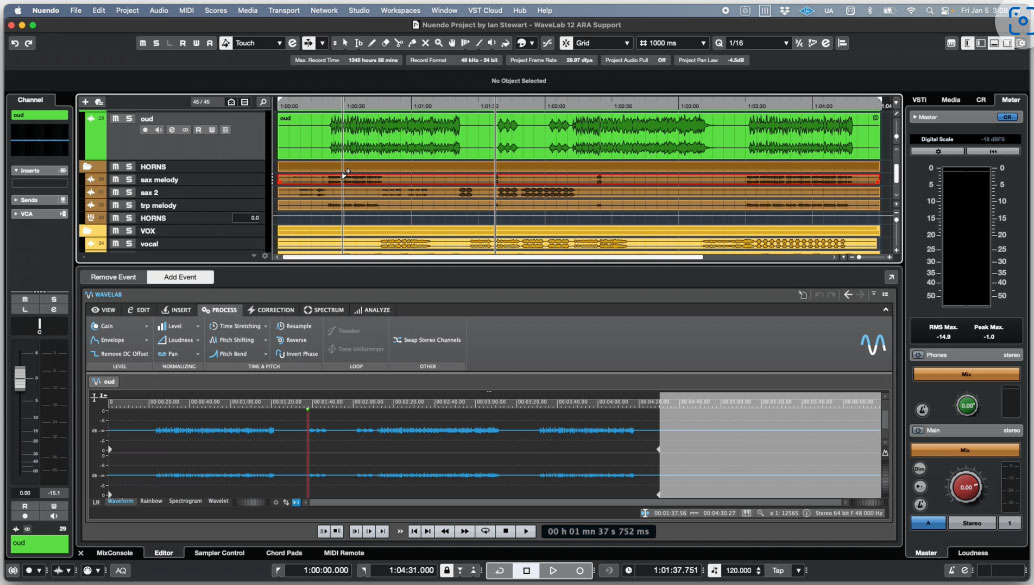The image size is (1034, 585).
Task: Open the Transport menu
Action: (x=284, y=10)
